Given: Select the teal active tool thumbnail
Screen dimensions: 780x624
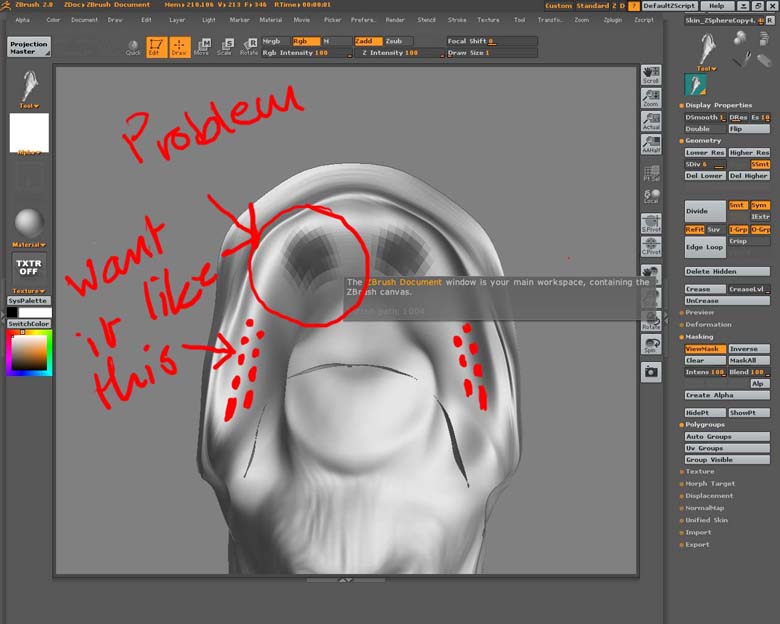Looking at the screenshot, I should point(695,85).
